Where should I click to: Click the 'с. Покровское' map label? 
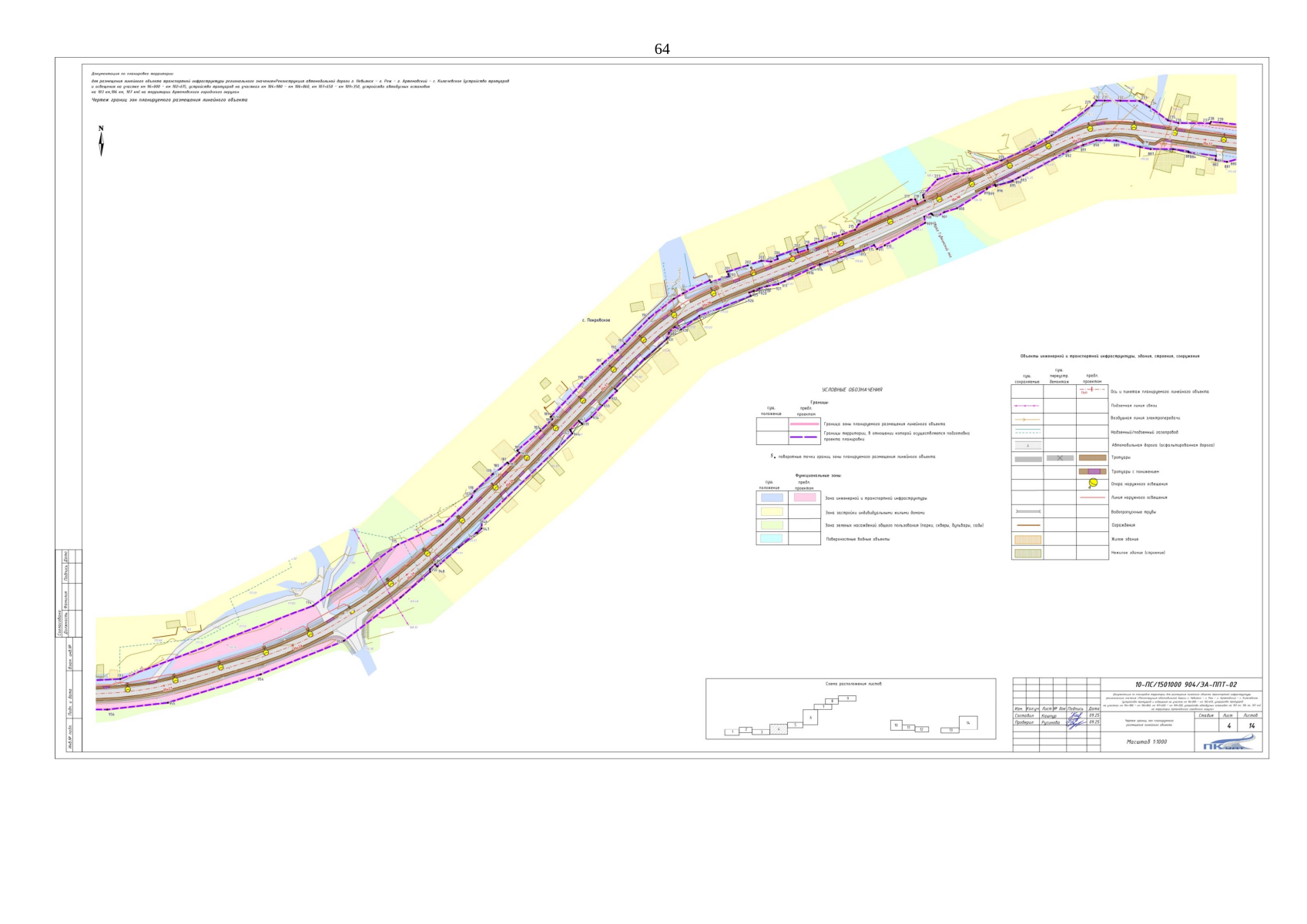pyautogui.click(x=596, y=320)
